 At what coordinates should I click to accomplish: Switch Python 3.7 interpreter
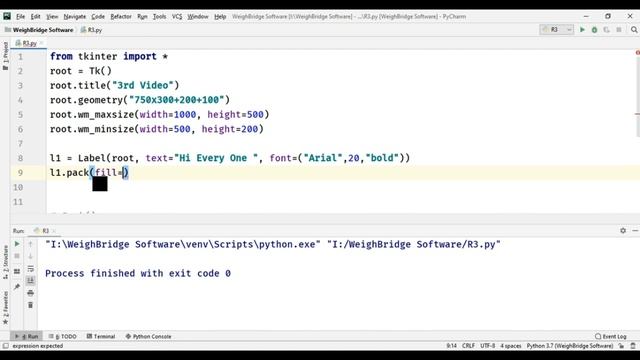pyautogui.click(x=570, y=346)
